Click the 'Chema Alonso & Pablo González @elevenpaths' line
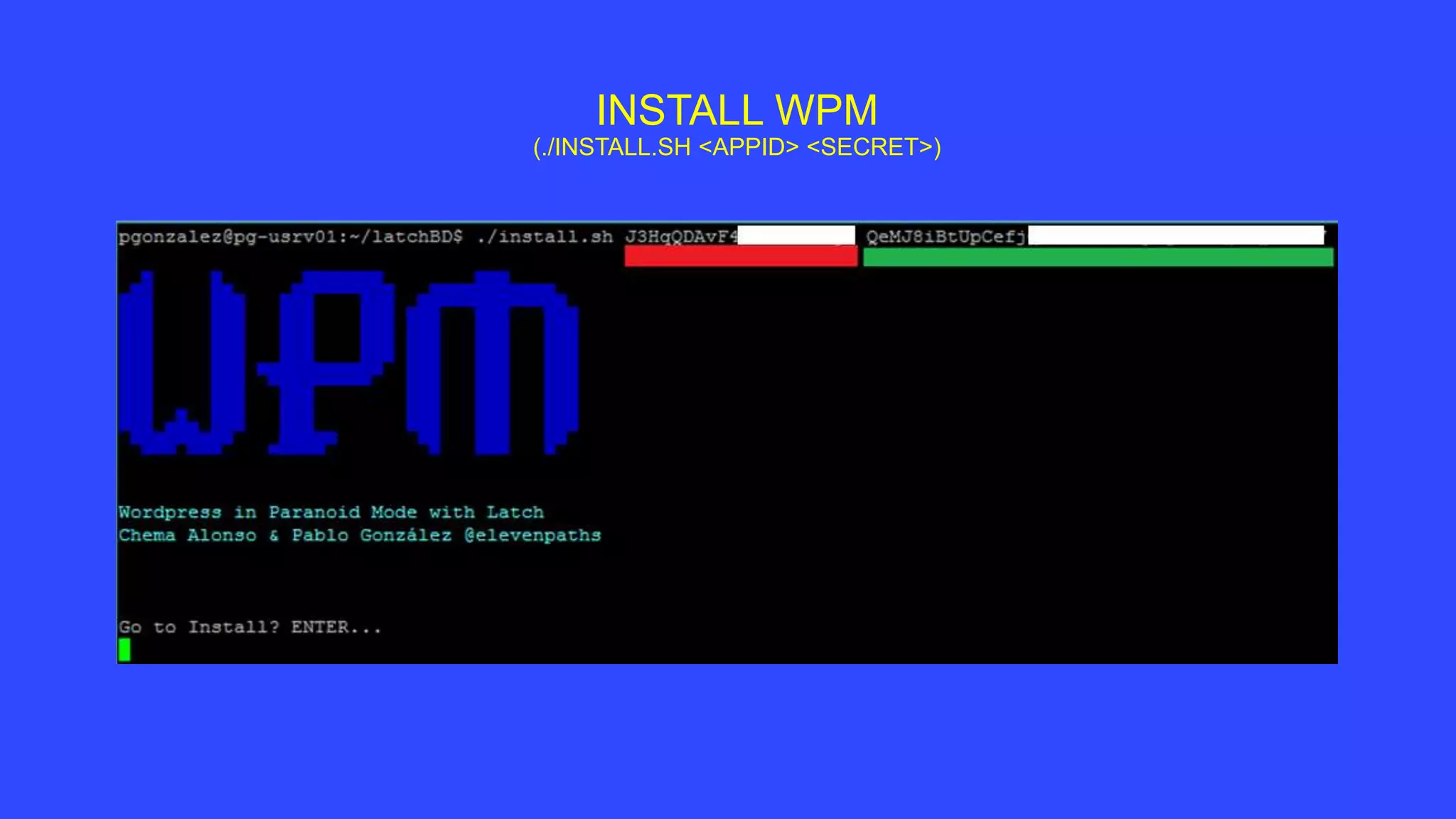1456x819 pixels. 360,535
